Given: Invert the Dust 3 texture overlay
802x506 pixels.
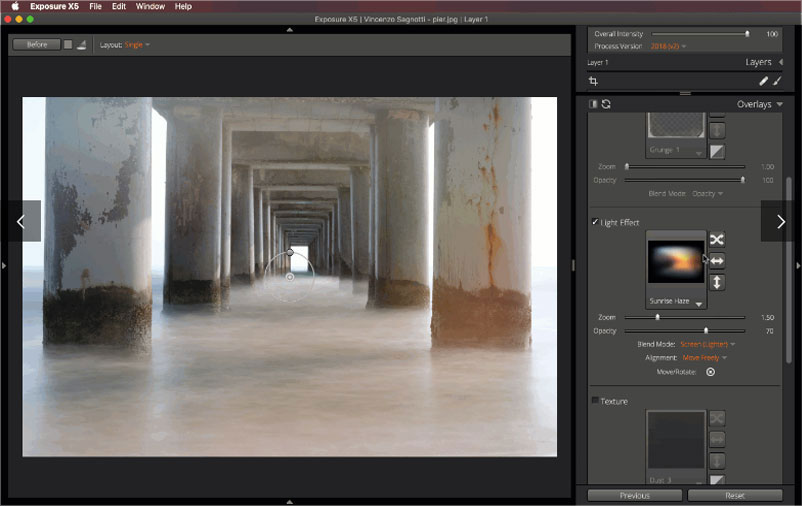Looking at the screenshot, I should (x=717, y=479).
